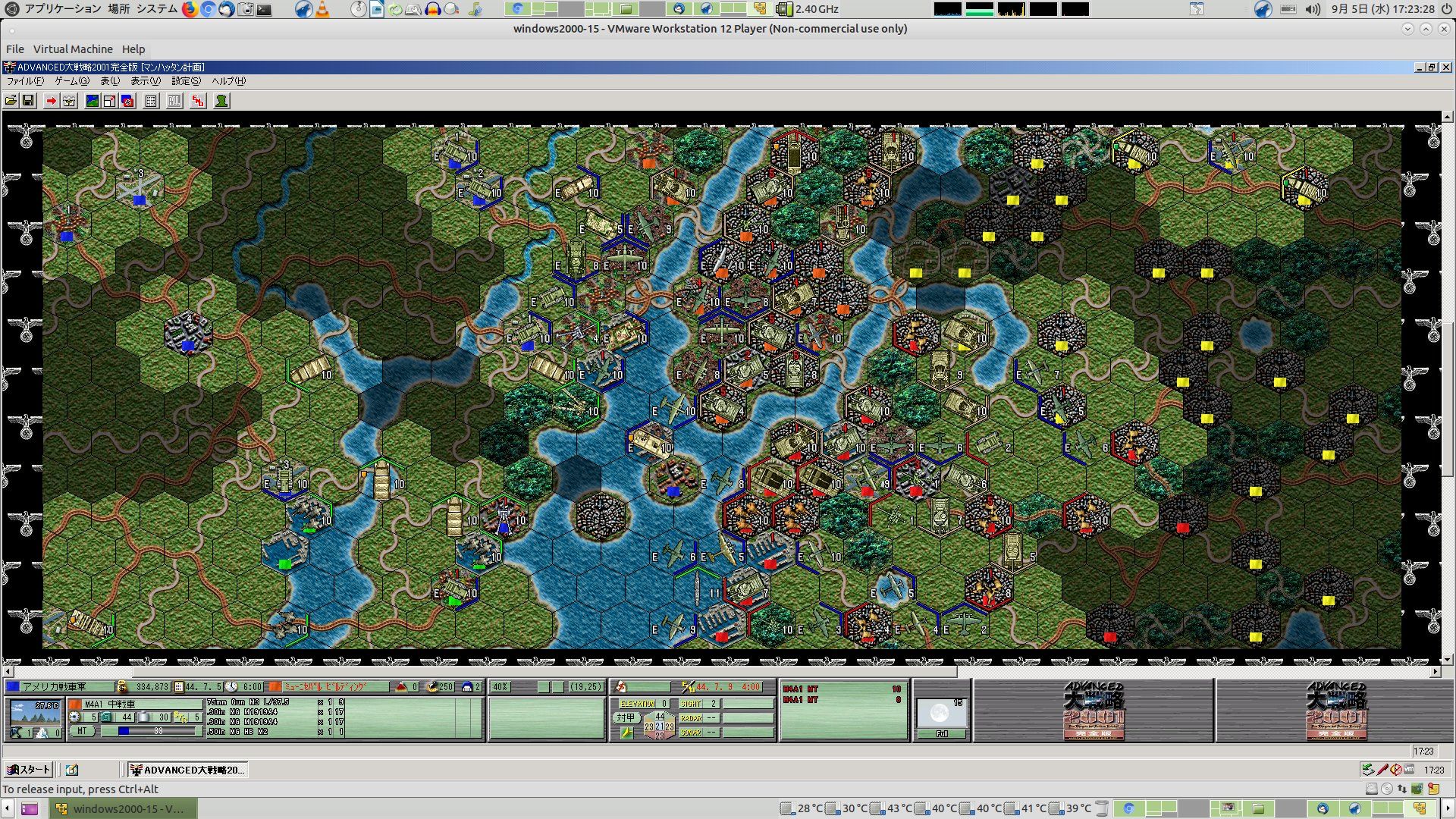Click the headphones audio app icon

432,9
